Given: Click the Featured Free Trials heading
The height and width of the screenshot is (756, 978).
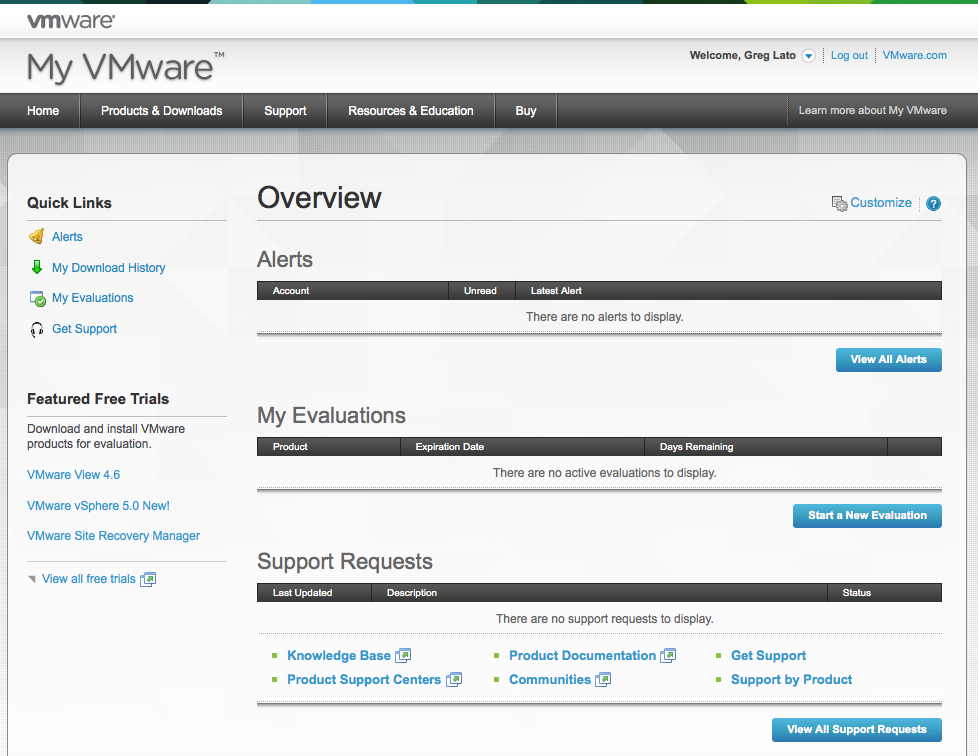Looking at the screenshot, I should pos(98,399).
